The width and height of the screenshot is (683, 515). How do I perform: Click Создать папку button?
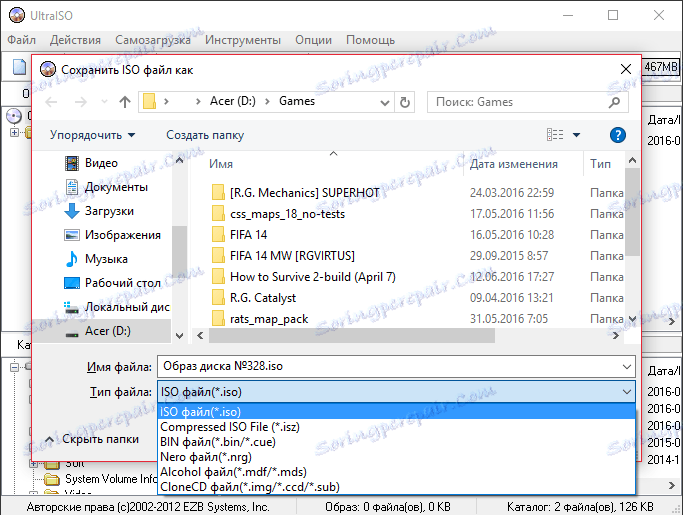tap(205, 135)
